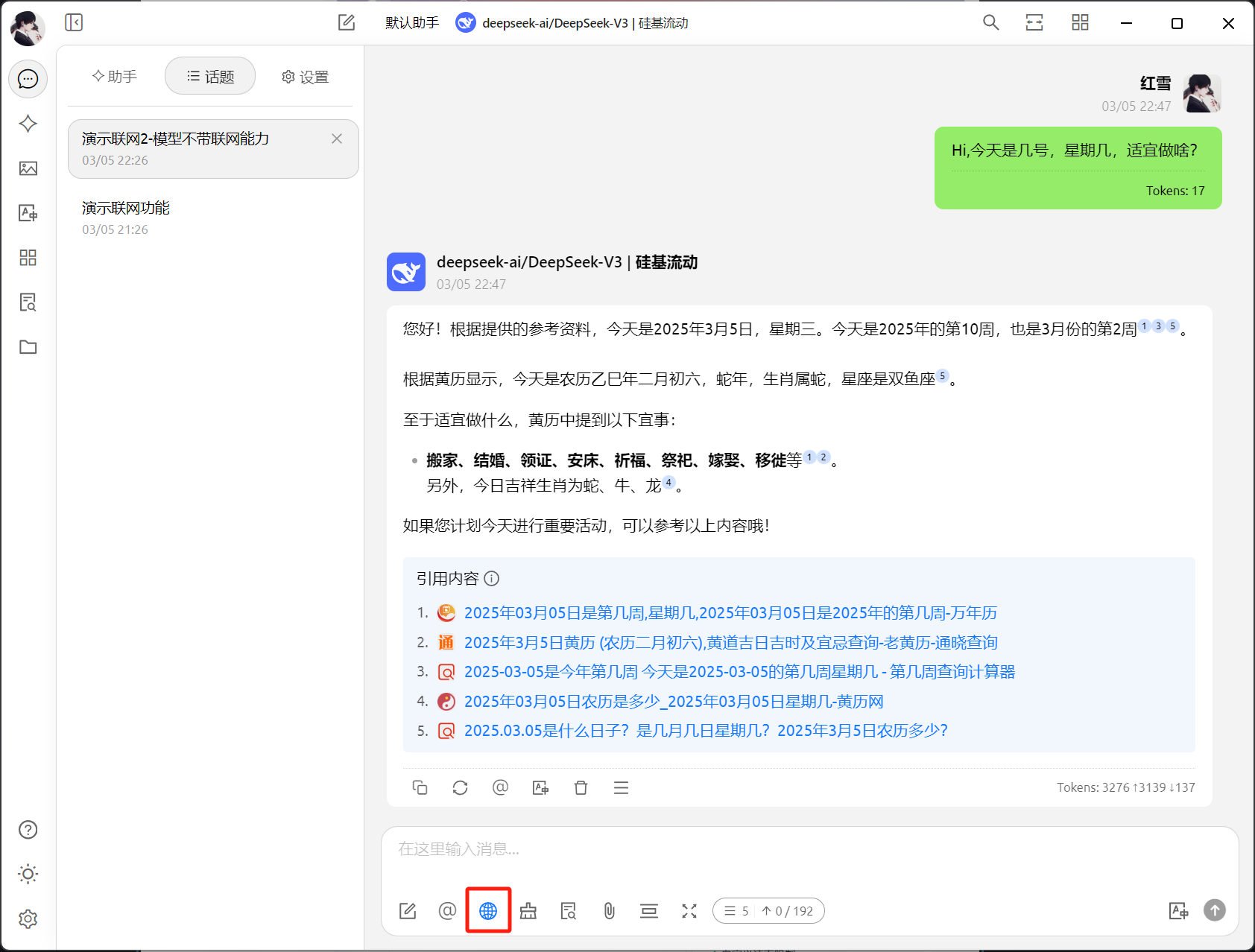Switch to the 设置 tab
Screen dimensions: 1255x952
[306, 77]
